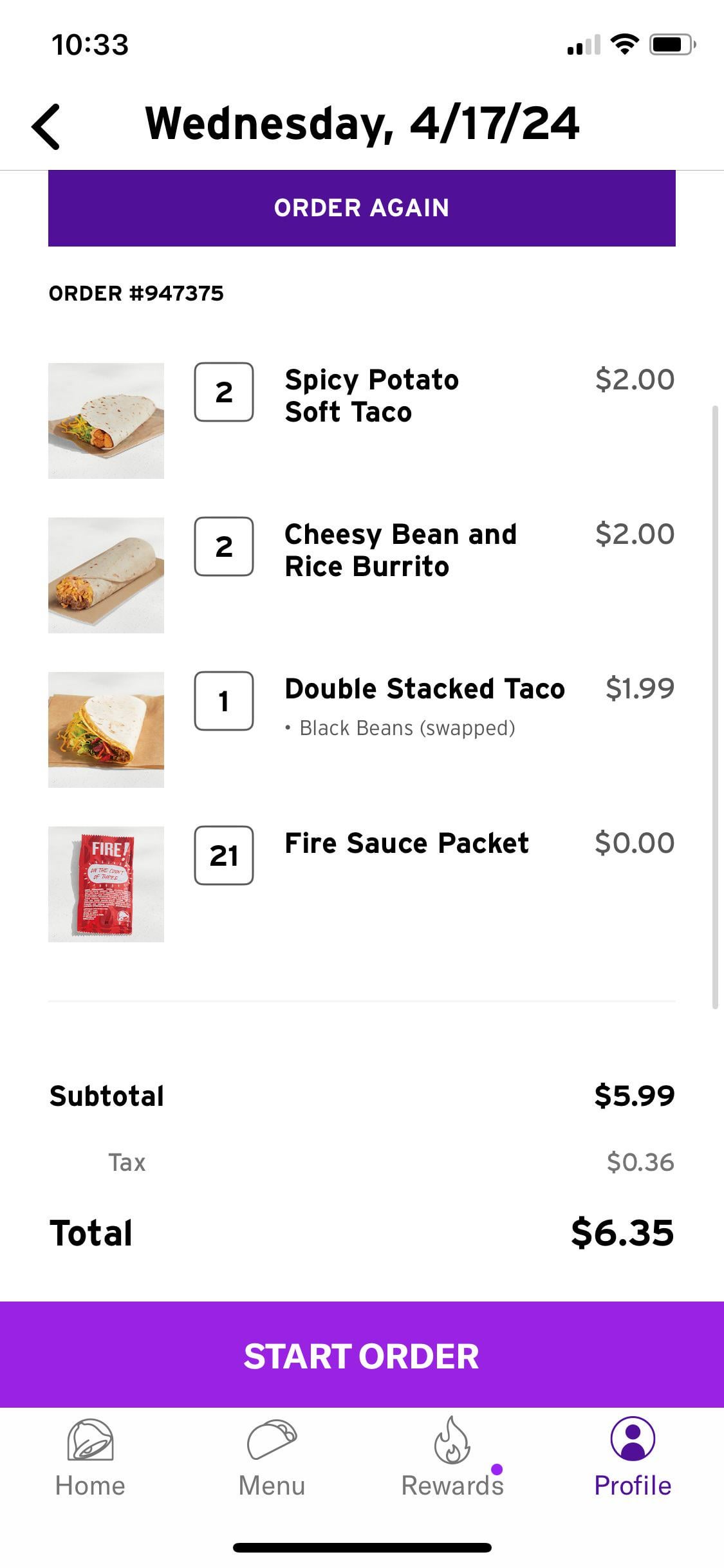Tap the Black Beans (swapped) modifier text
Screen dimensions: 724x1568
click(407, 728)
